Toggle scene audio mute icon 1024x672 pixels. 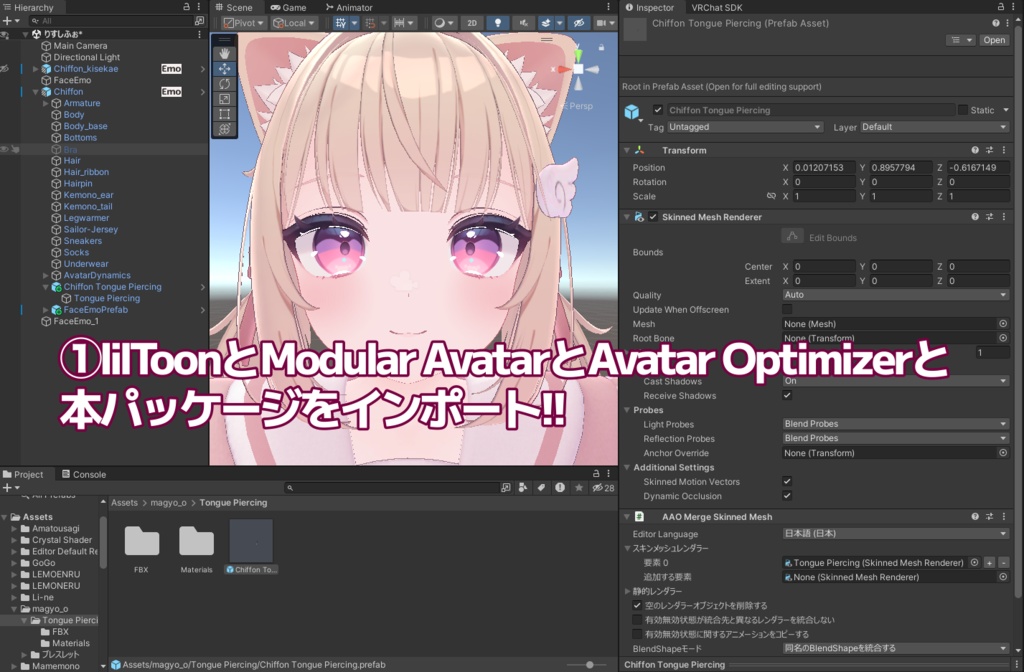[x=523, y=23]
